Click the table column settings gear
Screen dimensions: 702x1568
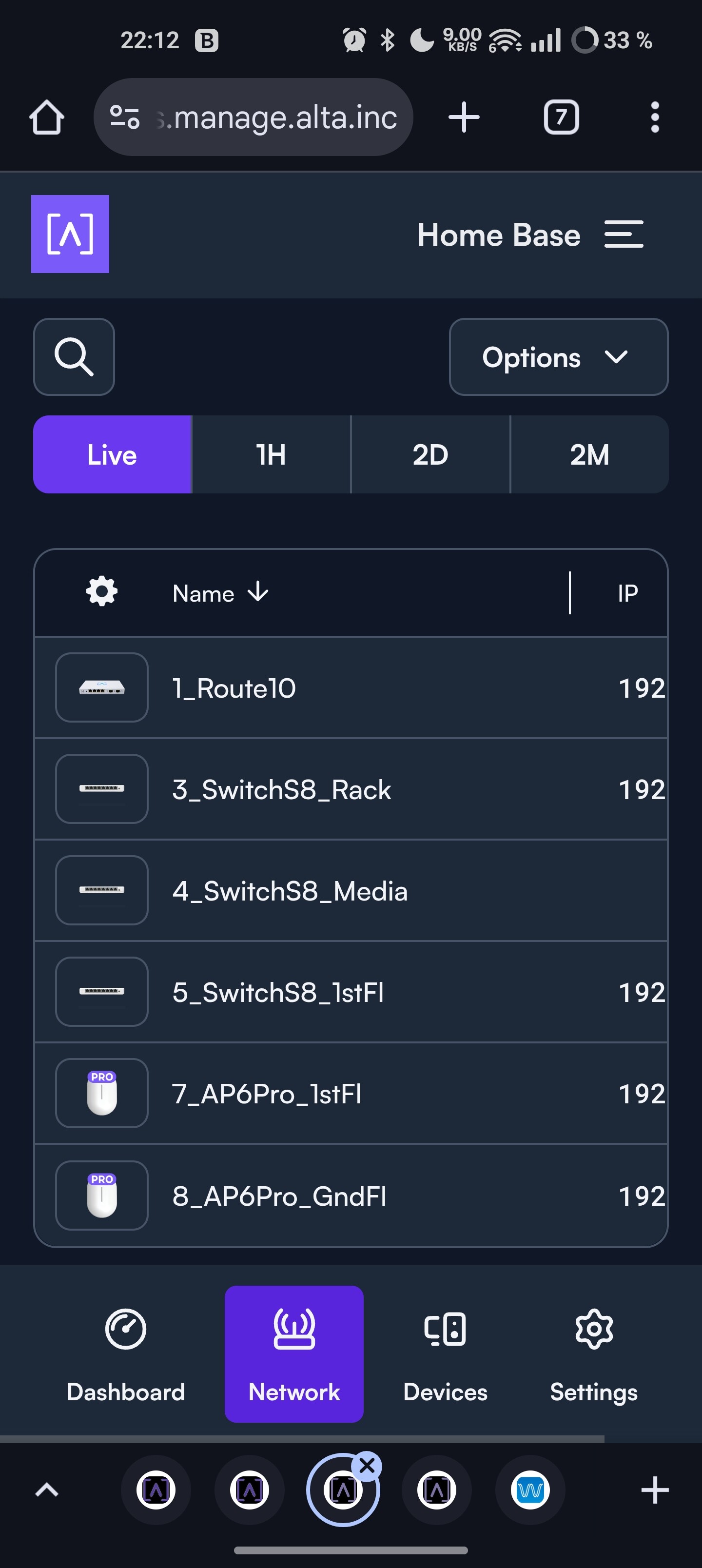(102, 591)
